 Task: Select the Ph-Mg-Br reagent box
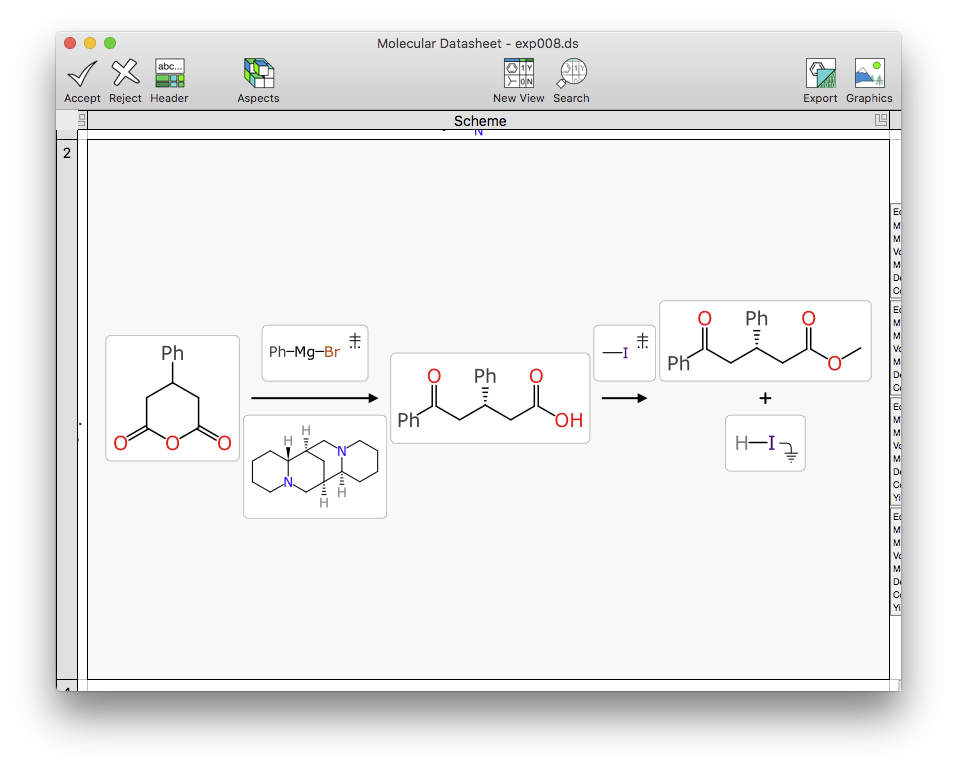coord(315,353)
